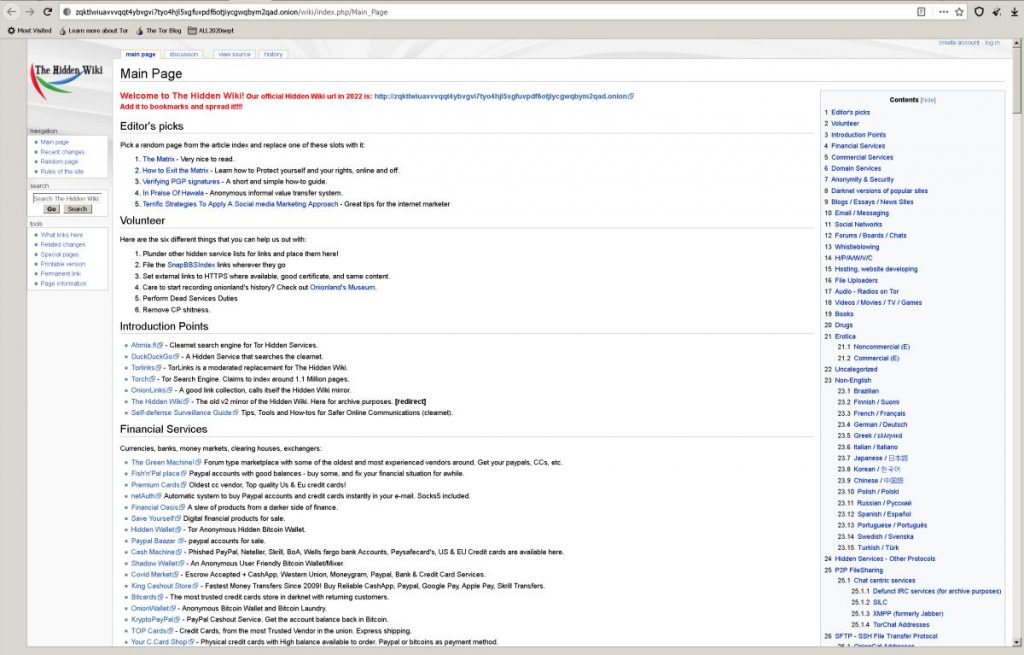1024x655 pixels.
Task: Click The Hidden Wiki logo
Action: [x=69, y=80]
